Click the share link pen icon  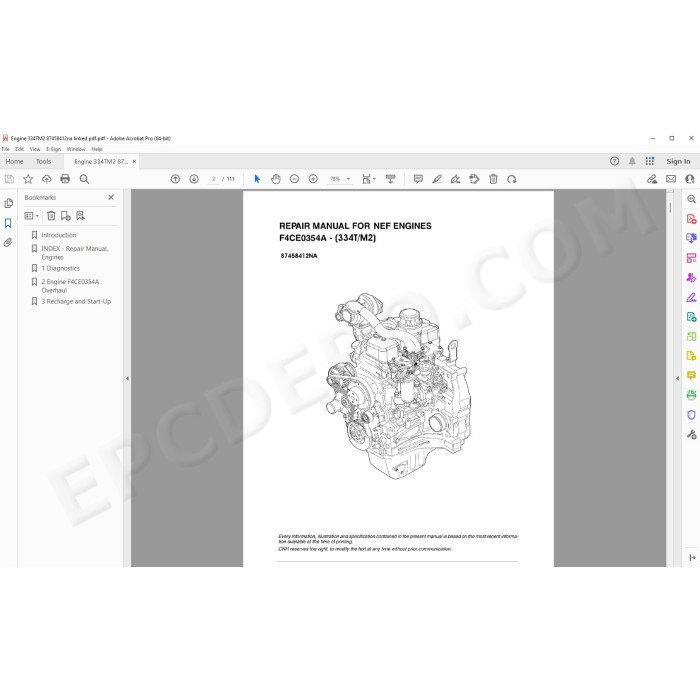pos(652,179)
